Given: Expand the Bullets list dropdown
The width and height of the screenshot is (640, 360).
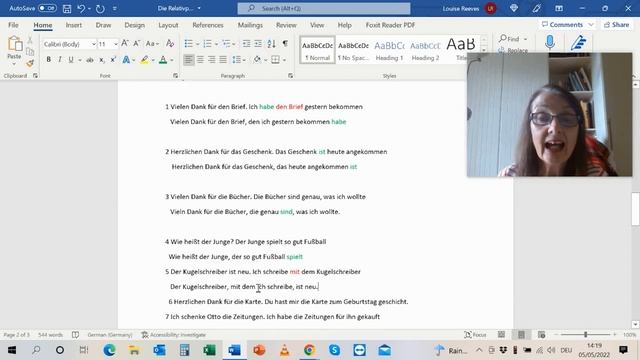Looking at the screenshot, I should [198, 44].
